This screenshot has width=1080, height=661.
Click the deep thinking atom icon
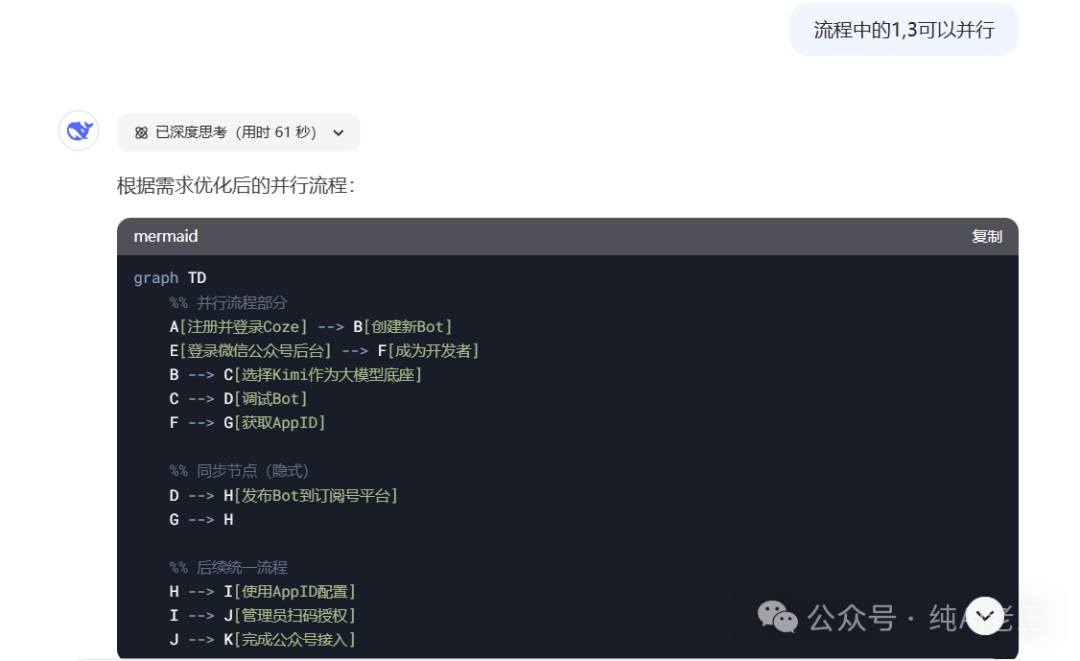click(141, 133)
